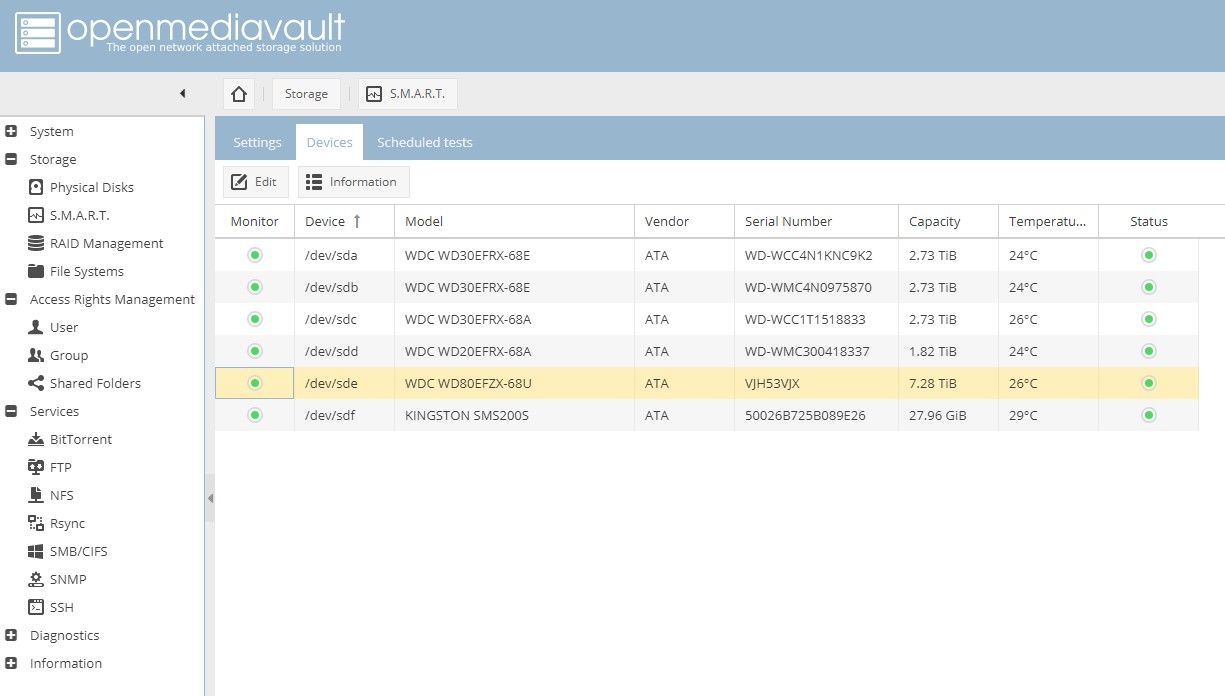Image resolution: width=1225 pixels, height=696 pixels.
Task: Sort by the Device column header
Action: click(344, 221)
